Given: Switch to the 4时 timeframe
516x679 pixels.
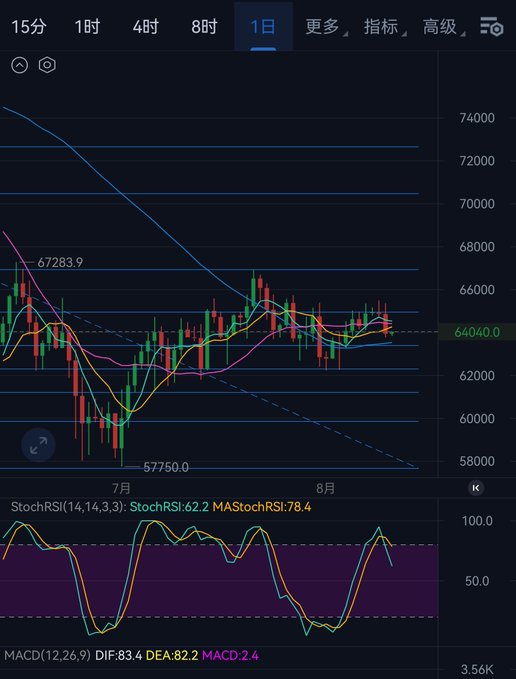Looking at the screenshot, I should (x=145, y=27).
